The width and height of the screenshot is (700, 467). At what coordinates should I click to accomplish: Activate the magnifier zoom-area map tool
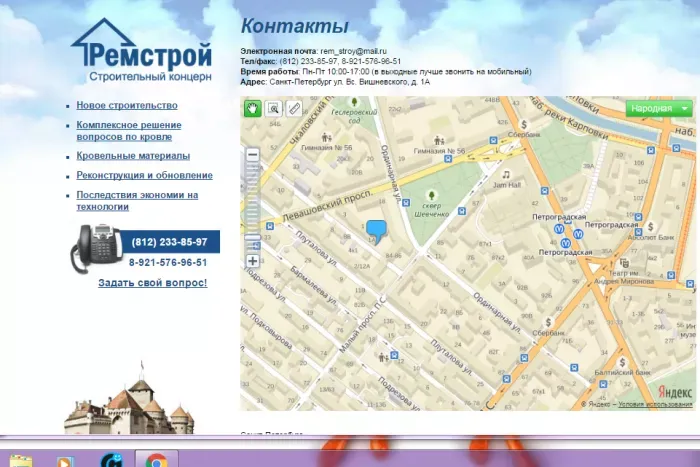[x=273, y=108]
